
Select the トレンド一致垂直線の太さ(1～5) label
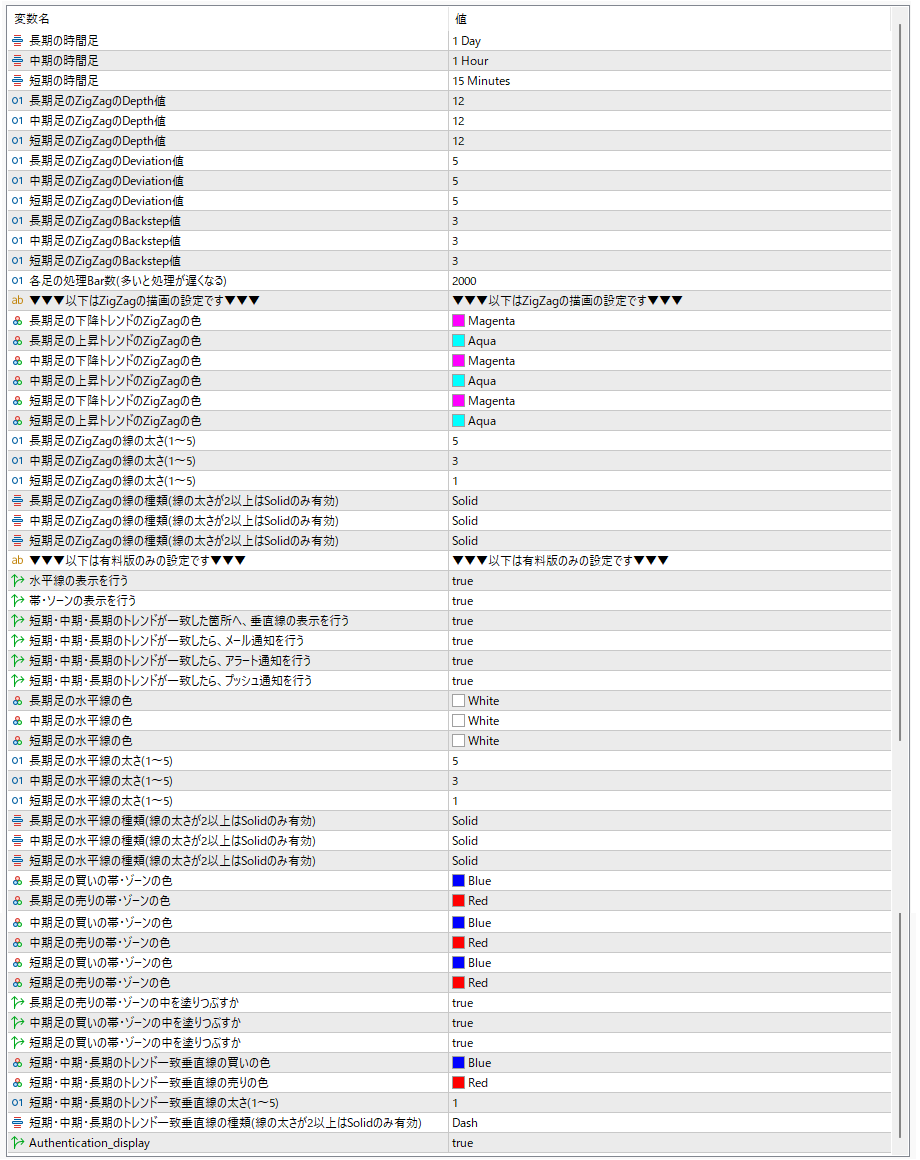coord(154,1102)
